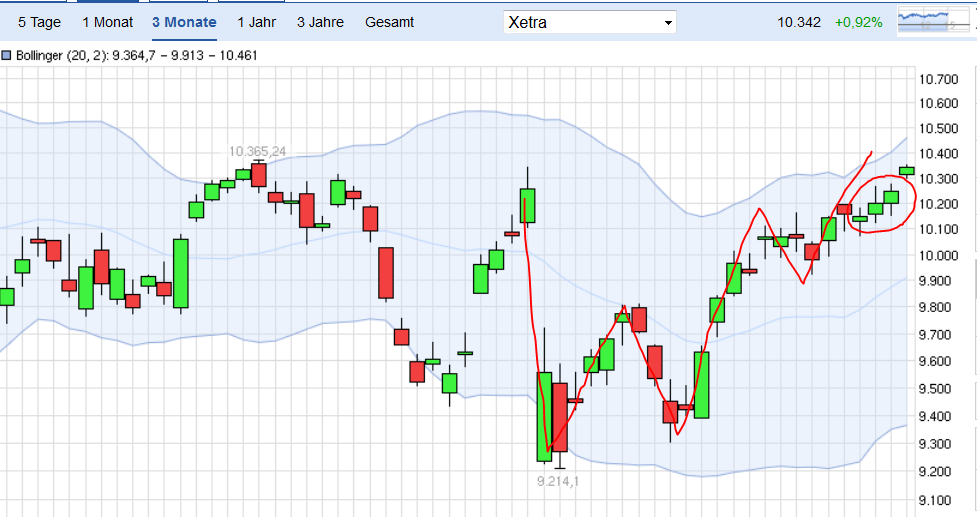This screenshot has width=977, height=517.
Task: Click the mini sparkline chart thumbnail
Action: 933,21
